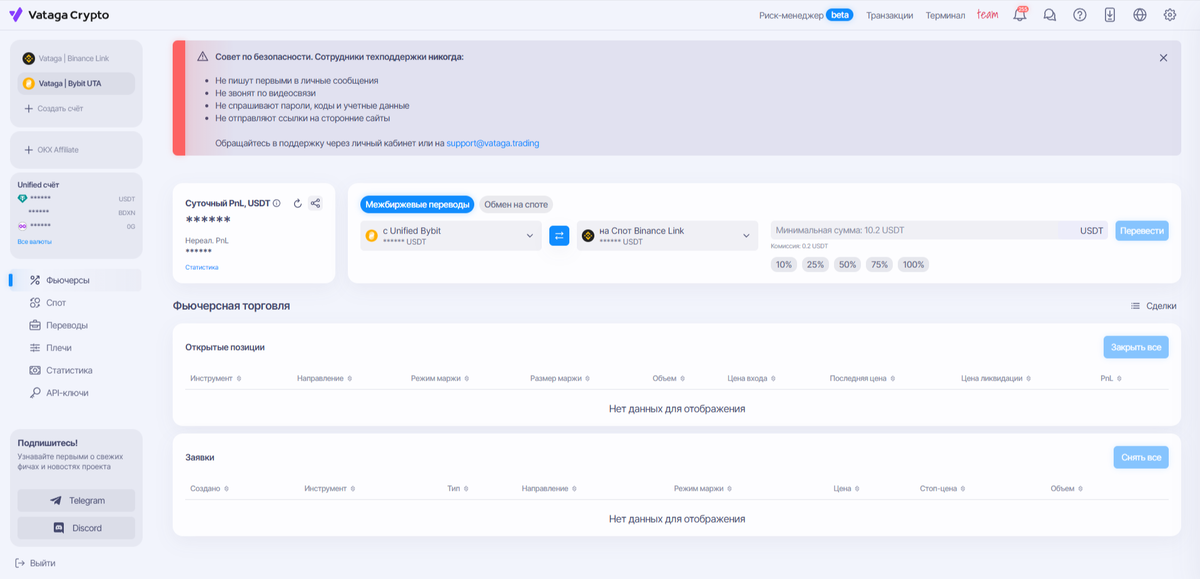Screen dimensions: 1200x579
Task: Sort open positions by Цена ликвидации
Action: 998,379
